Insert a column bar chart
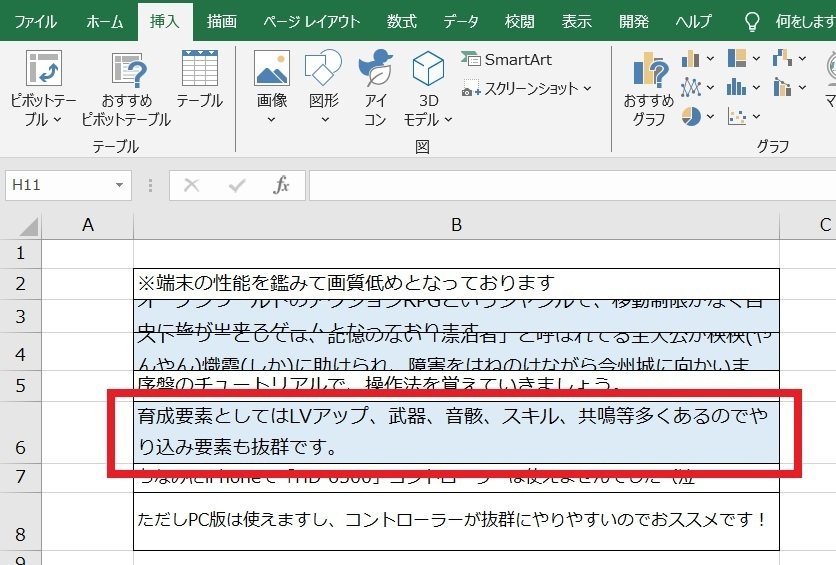The image size is (836, 565). 690,58
